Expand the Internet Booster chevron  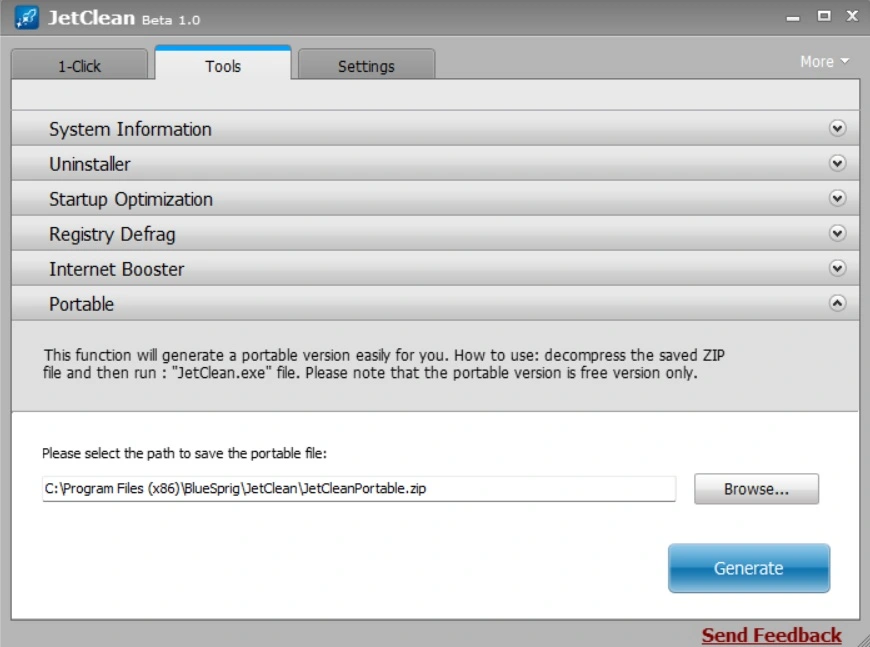coord(837,268)
